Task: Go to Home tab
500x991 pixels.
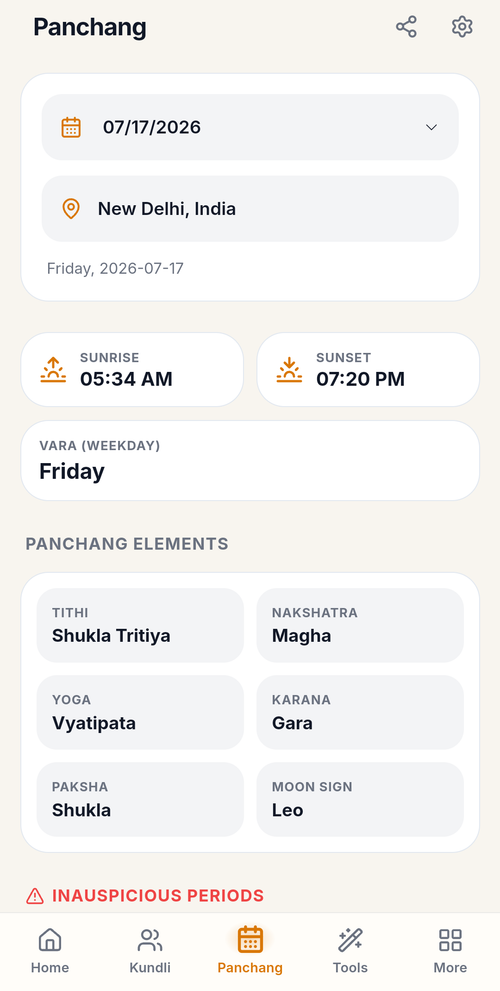Action: click(50, 951)
